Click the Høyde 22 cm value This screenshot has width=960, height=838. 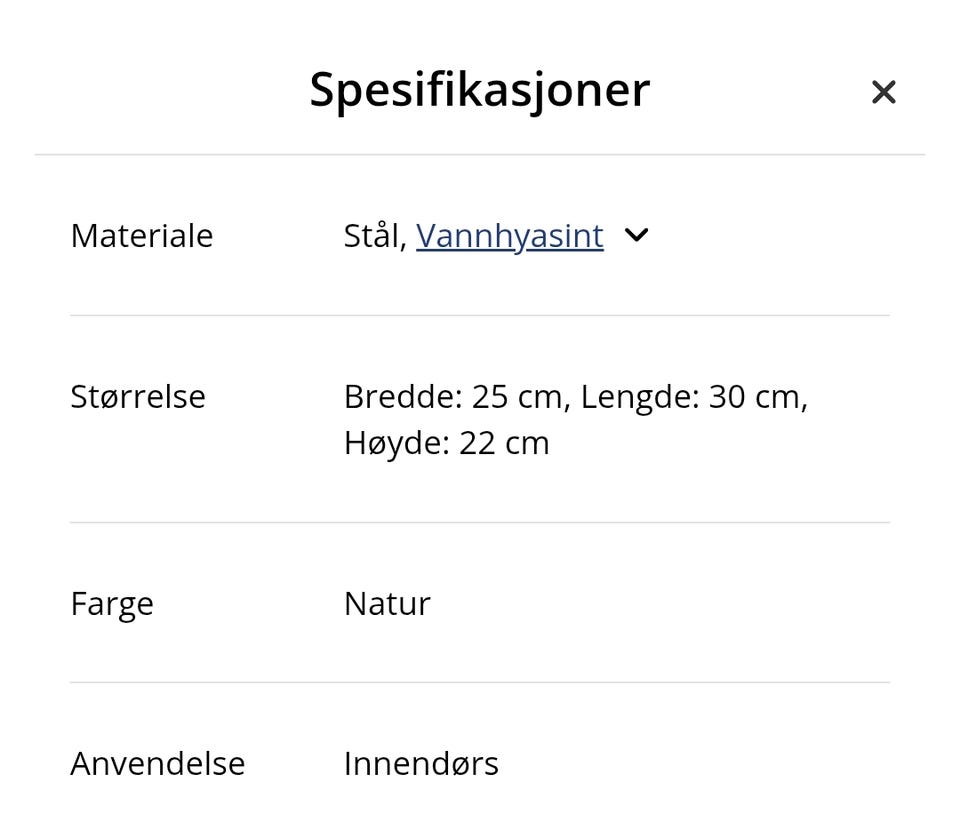(447, 442)
